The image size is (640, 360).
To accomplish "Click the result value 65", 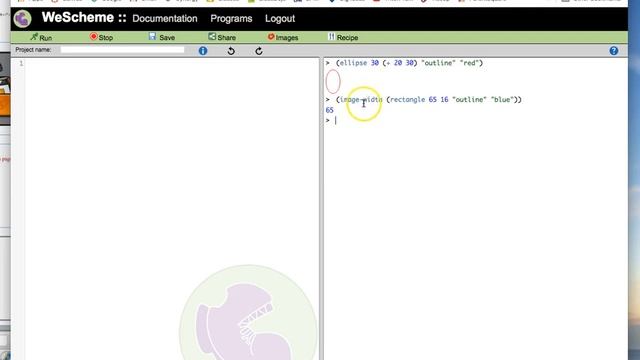I will [330, 110].
